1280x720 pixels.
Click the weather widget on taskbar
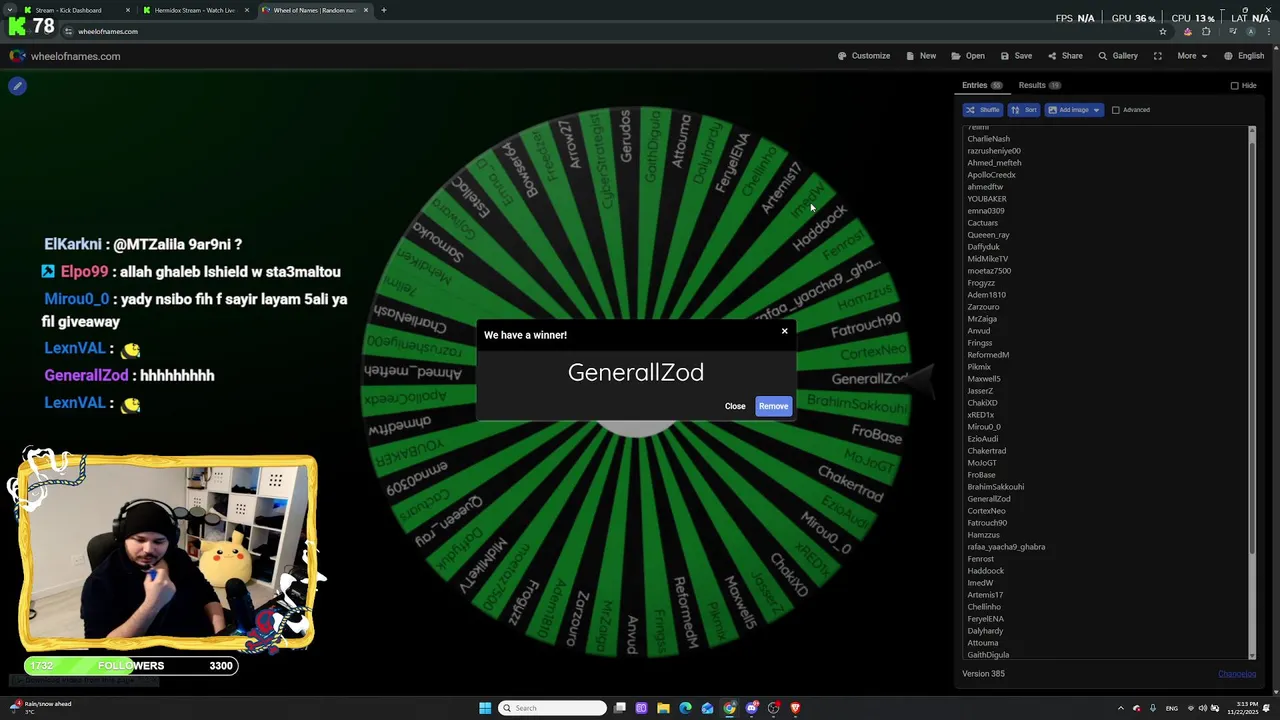tap(40, 707)
